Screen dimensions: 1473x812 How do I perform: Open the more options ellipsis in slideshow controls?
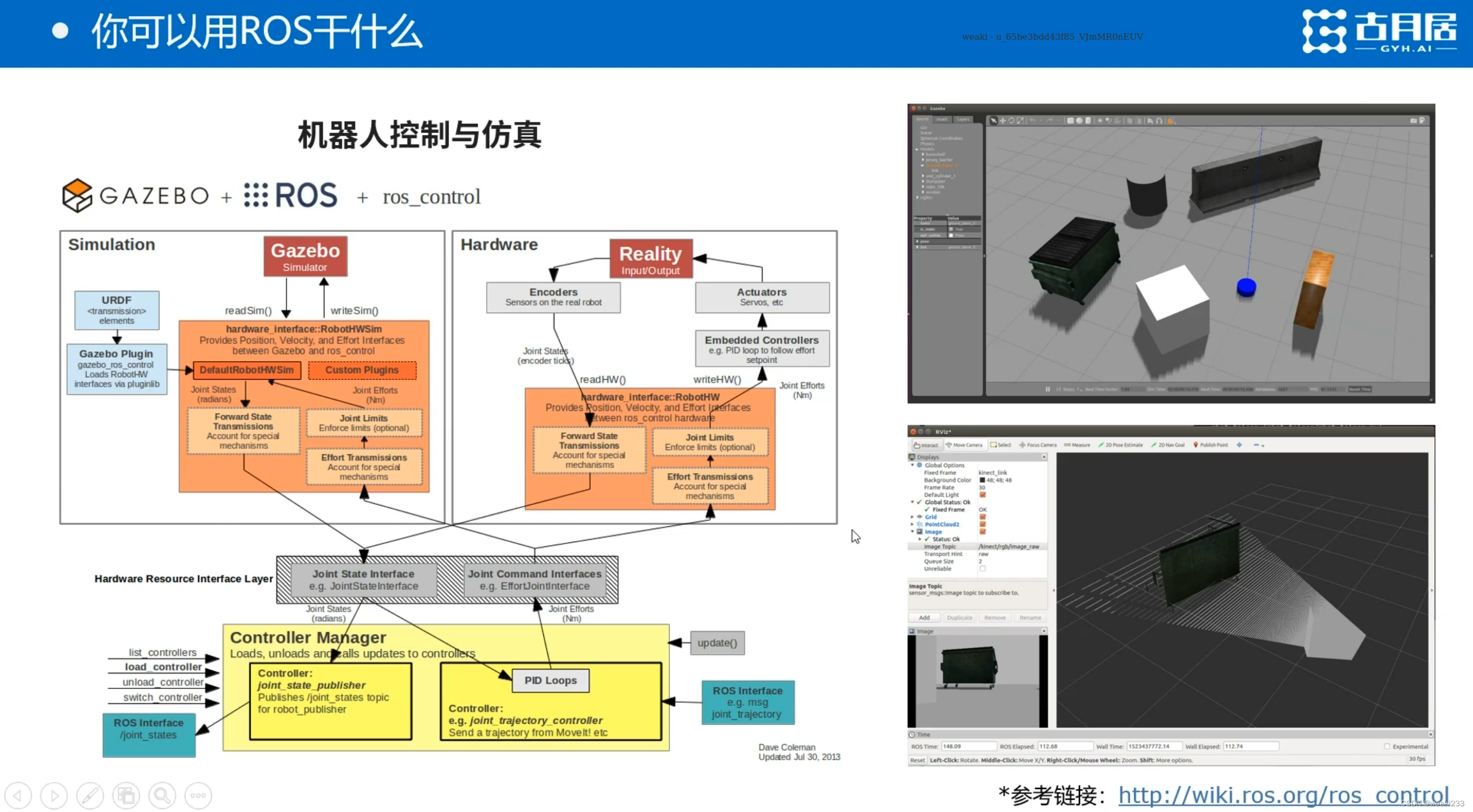tap(199, 795)
